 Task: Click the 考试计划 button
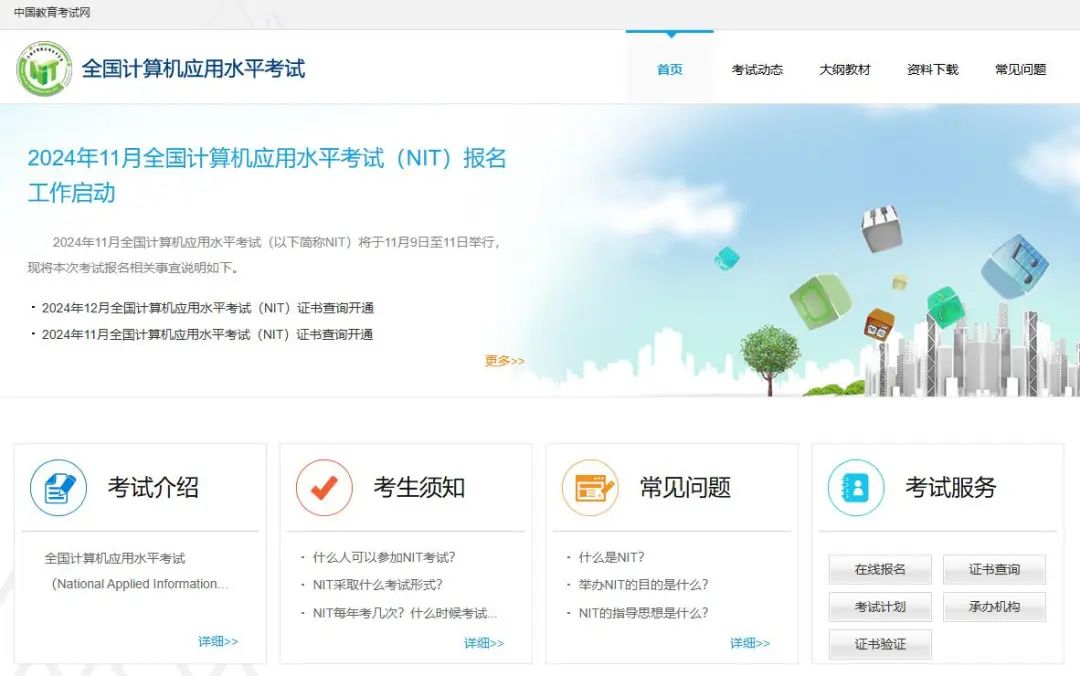[879, 607]
